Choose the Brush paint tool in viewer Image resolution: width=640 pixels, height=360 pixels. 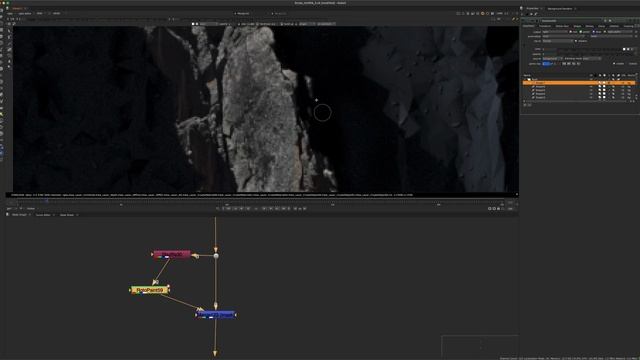(x=9, y=49)
